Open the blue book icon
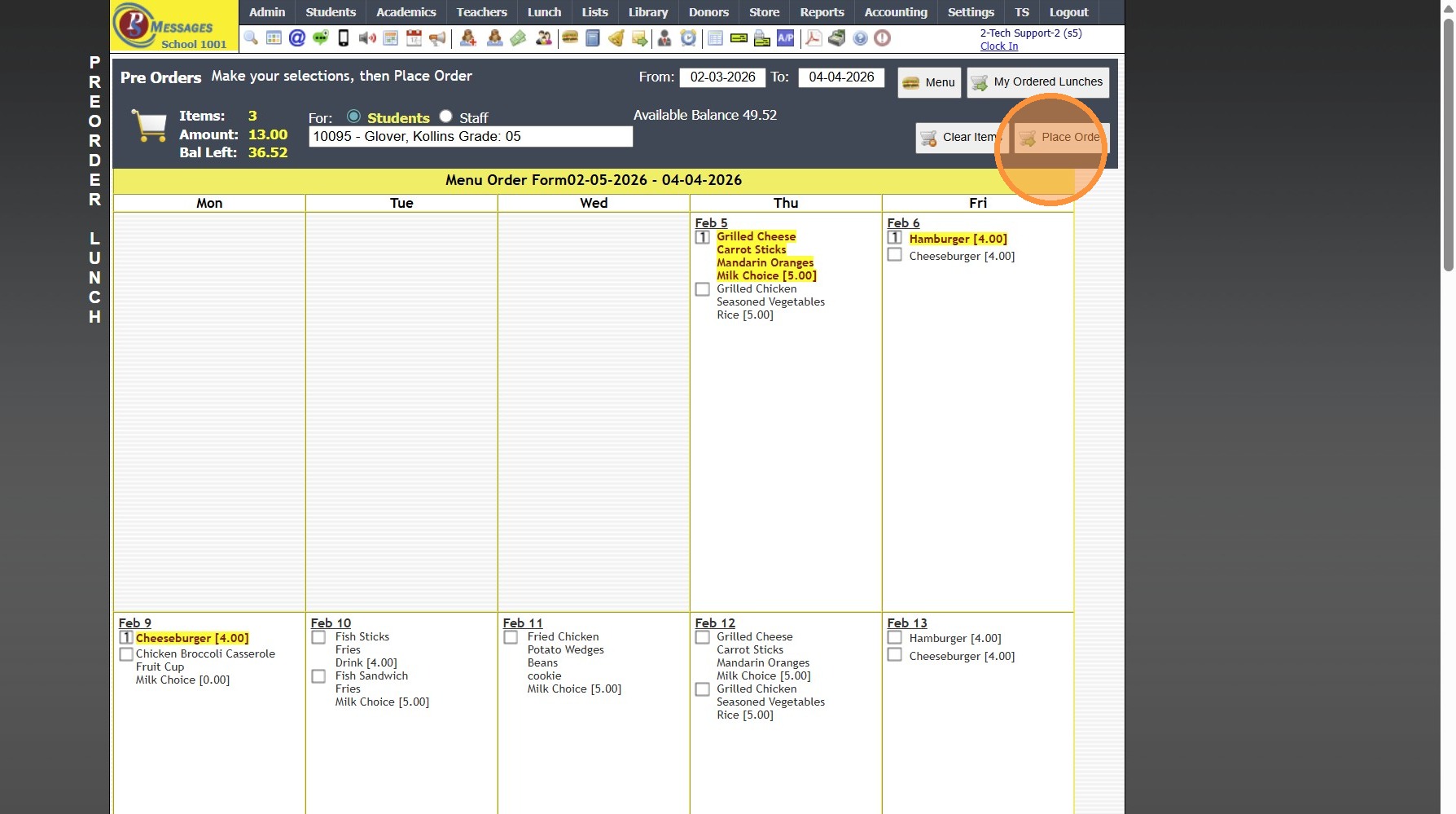Screen dimensions: 1456x814 tap(593, 38)
